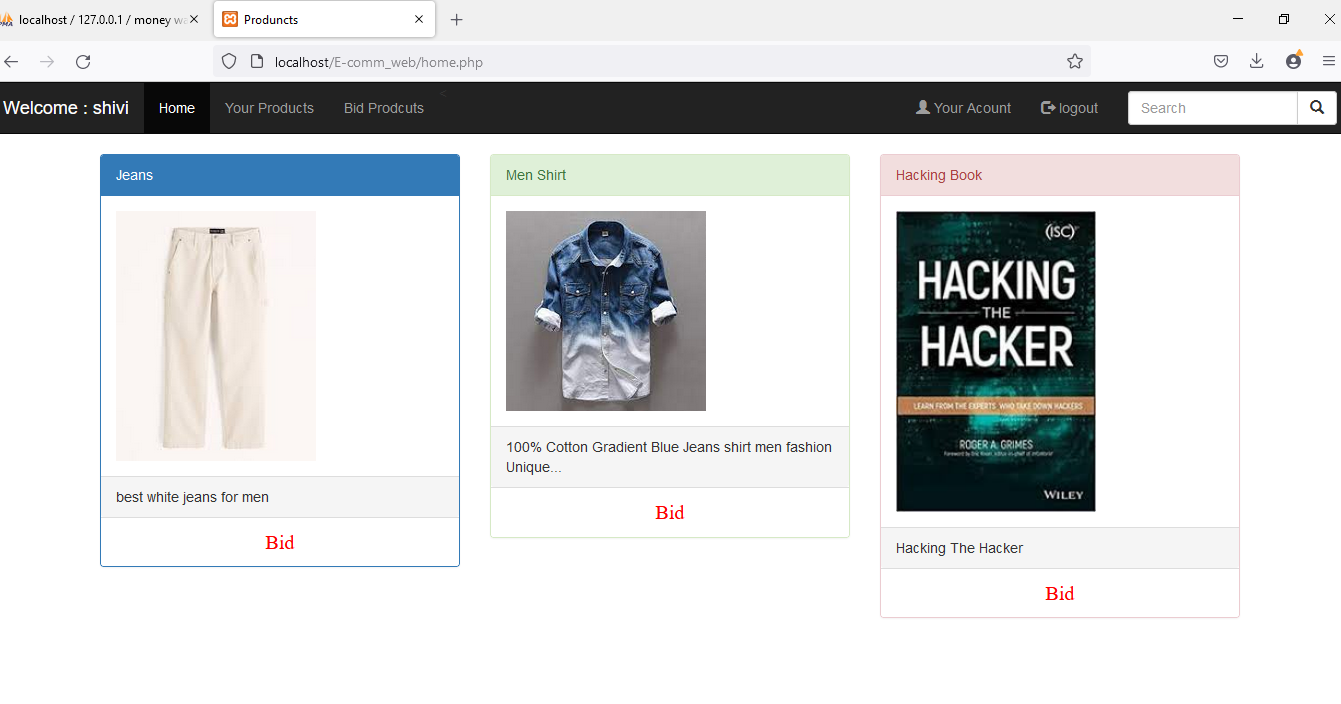The width and height of the screenshot is (1341, 704).
Task: Reload the page with the refresh icon
Action: coord(83,62)
